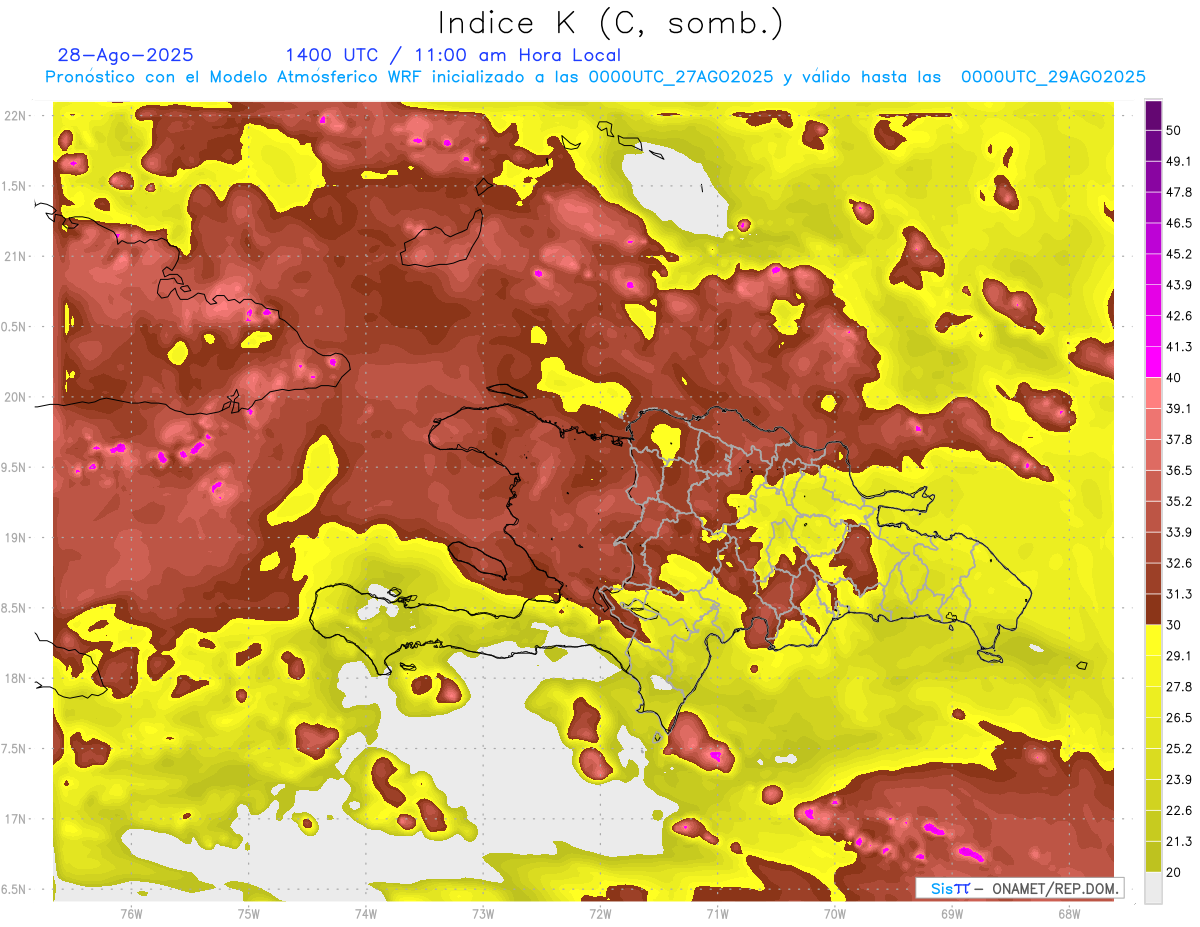Image resolution: width=1200 pixels, height=927 pixels.
Task: Click the '21.3' color scale label
Action: (x=1179, y=841)
